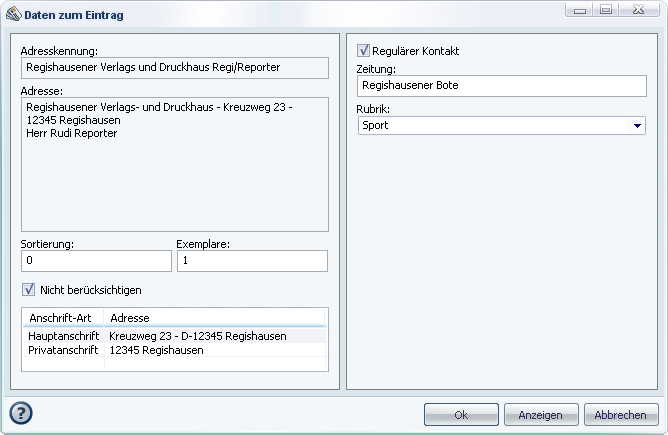This screenshot has width=668, height=435.
Task: Click the help question mark icon
Action: coord(21,413)
